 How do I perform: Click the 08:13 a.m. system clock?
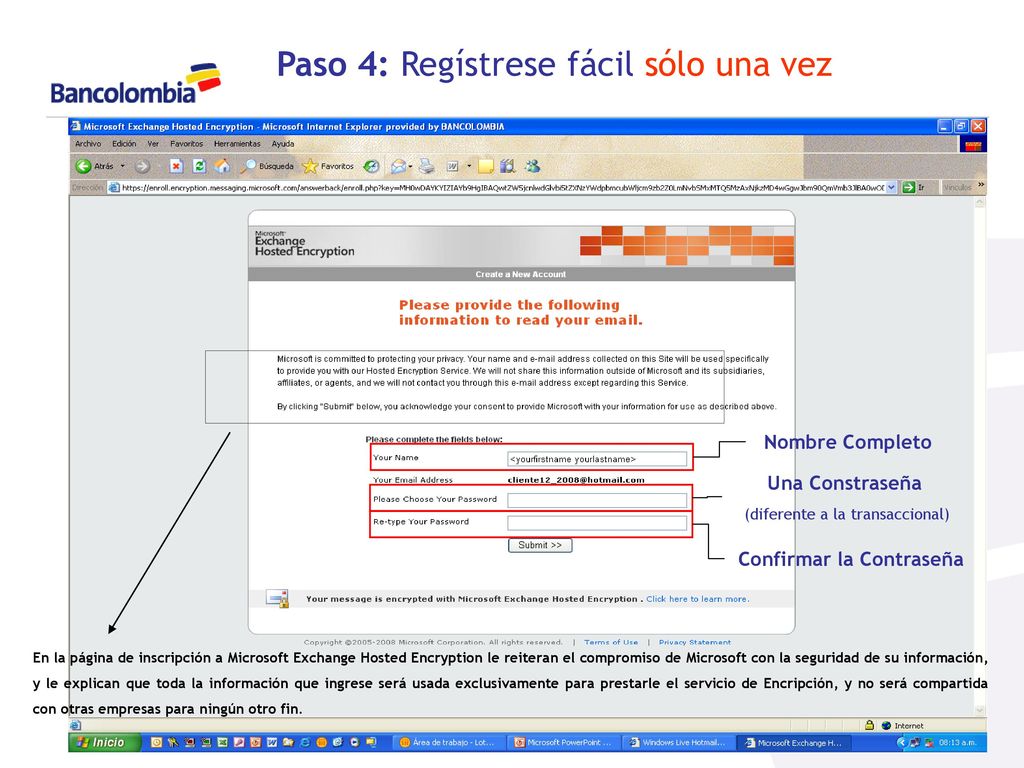pos(958,743)
